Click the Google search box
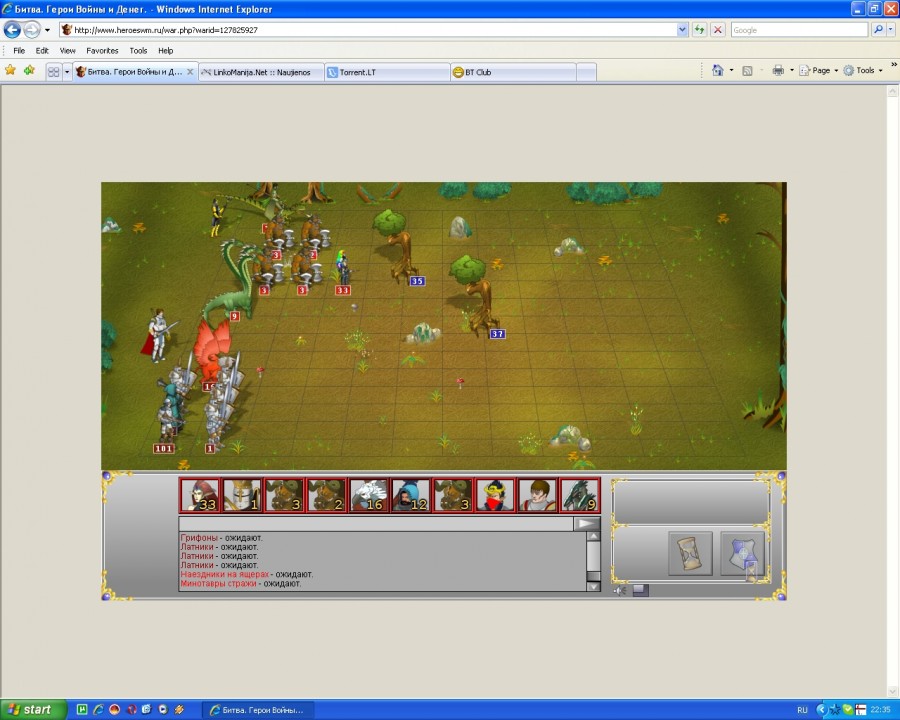 [799, 30]
